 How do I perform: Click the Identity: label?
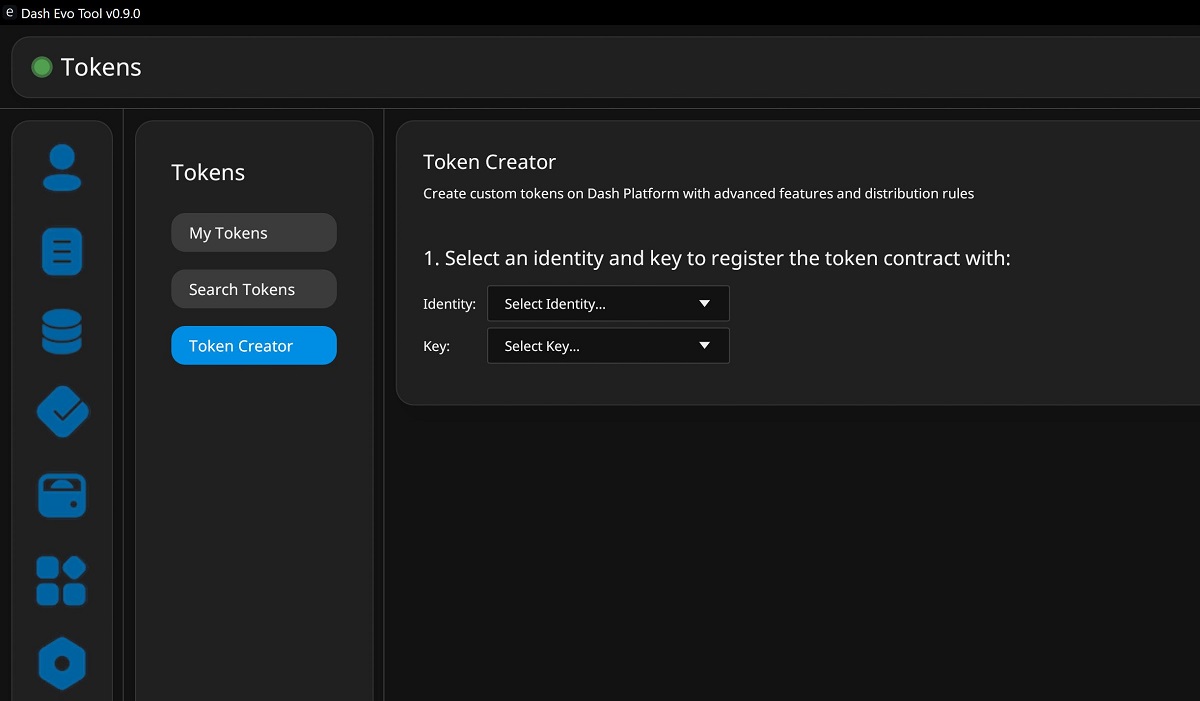[x=449, y=304]
